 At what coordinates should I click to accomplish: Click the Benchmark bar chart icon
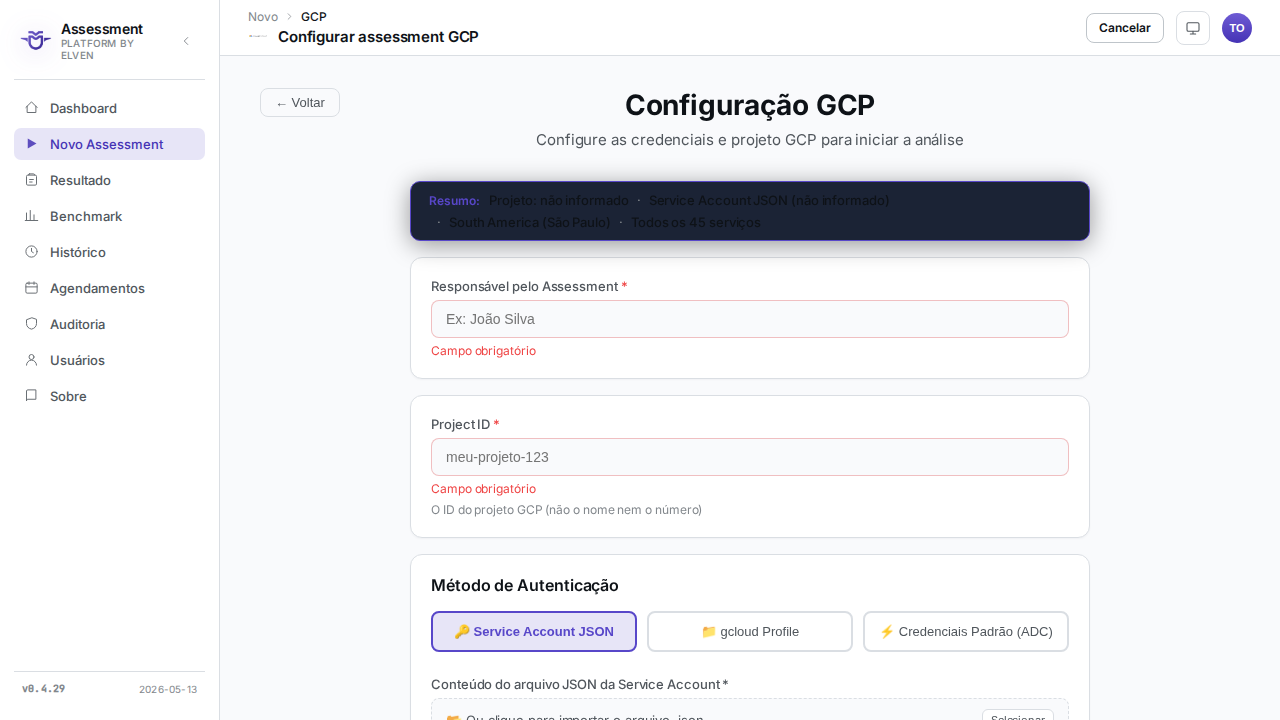pos(31,216)
